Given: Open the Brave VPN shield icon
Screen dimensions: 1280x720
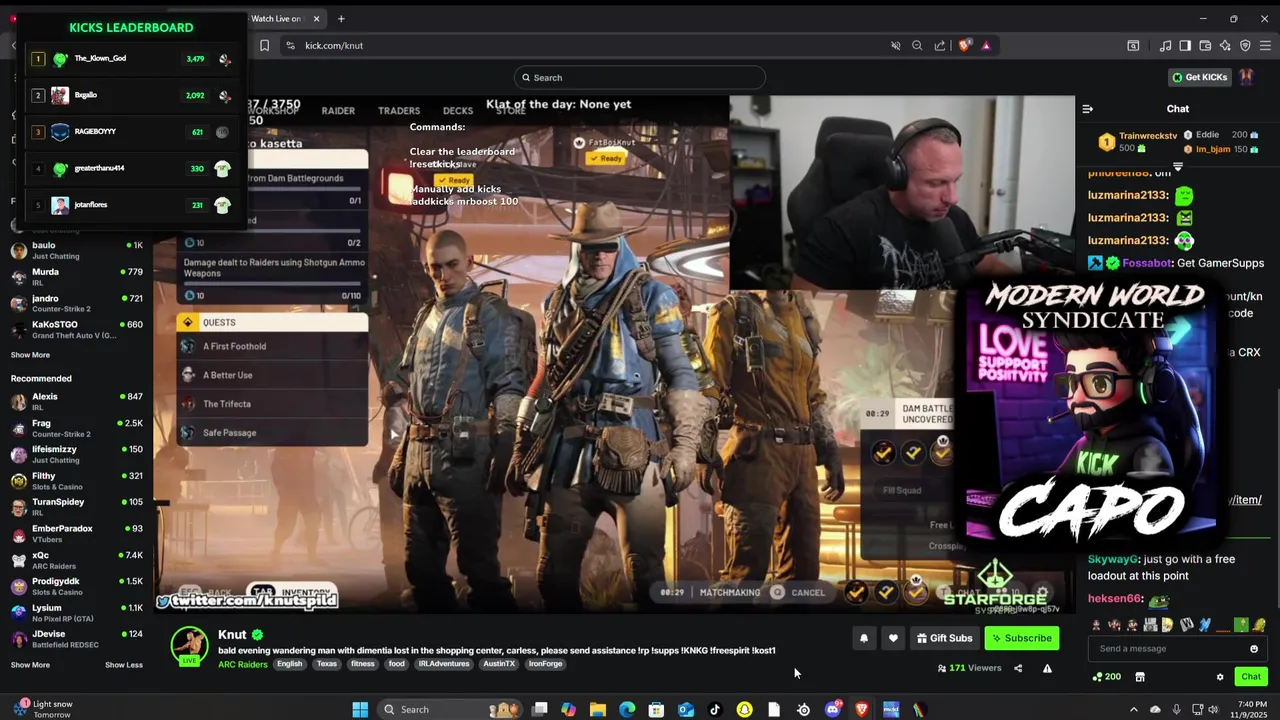Looking at the screenshot, I should point(1245,45).
